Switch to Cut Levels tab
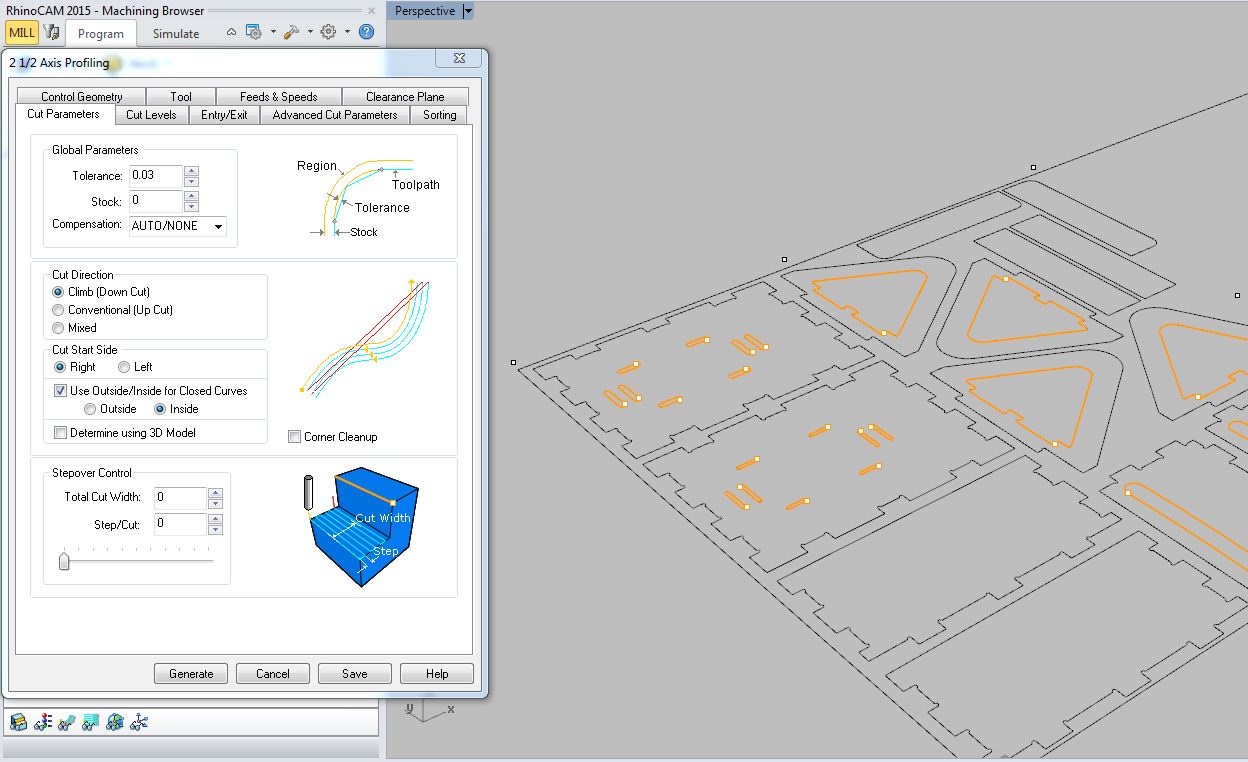 coord(151,115)
